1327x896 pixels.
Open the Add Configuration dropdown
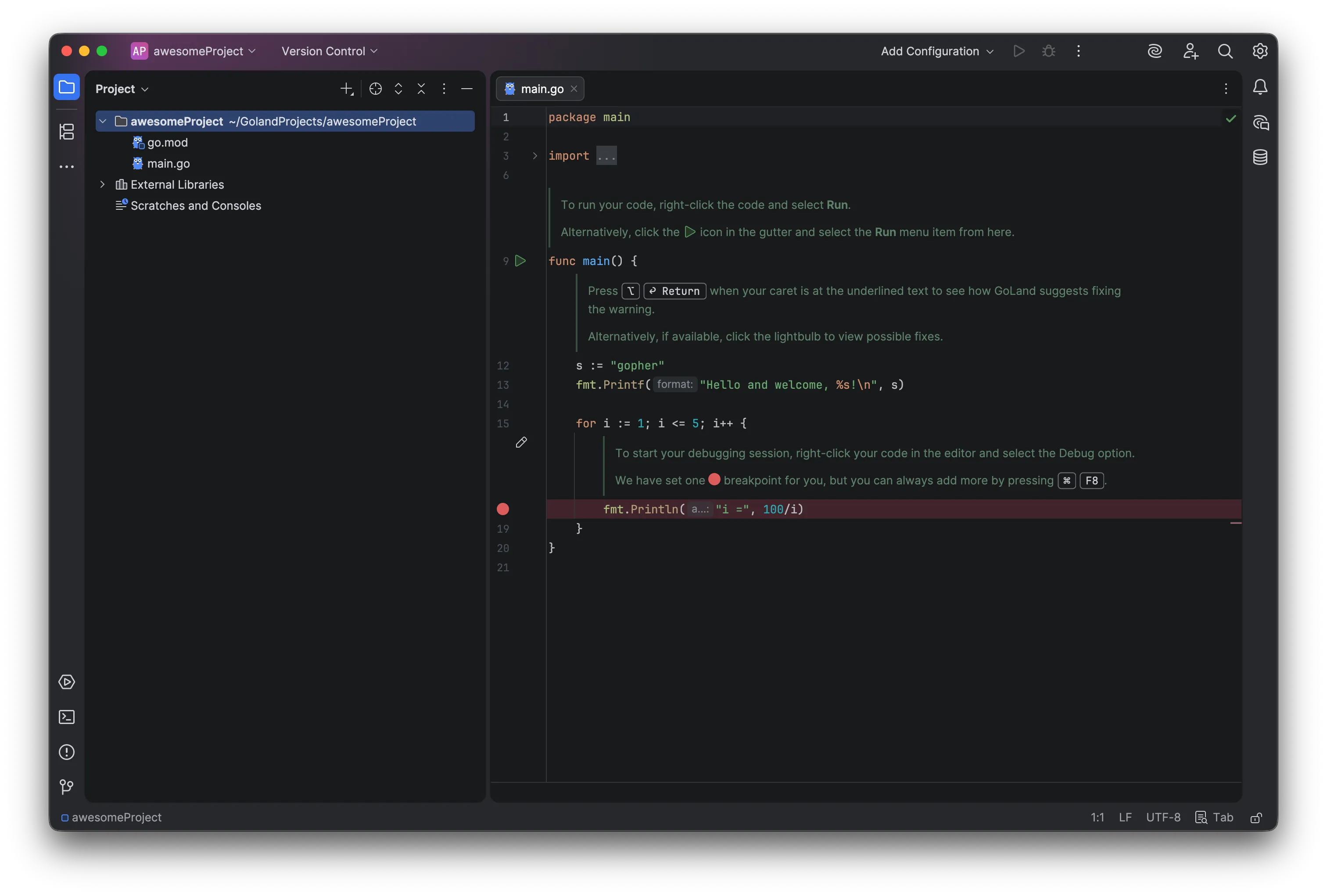coord(936,51)
